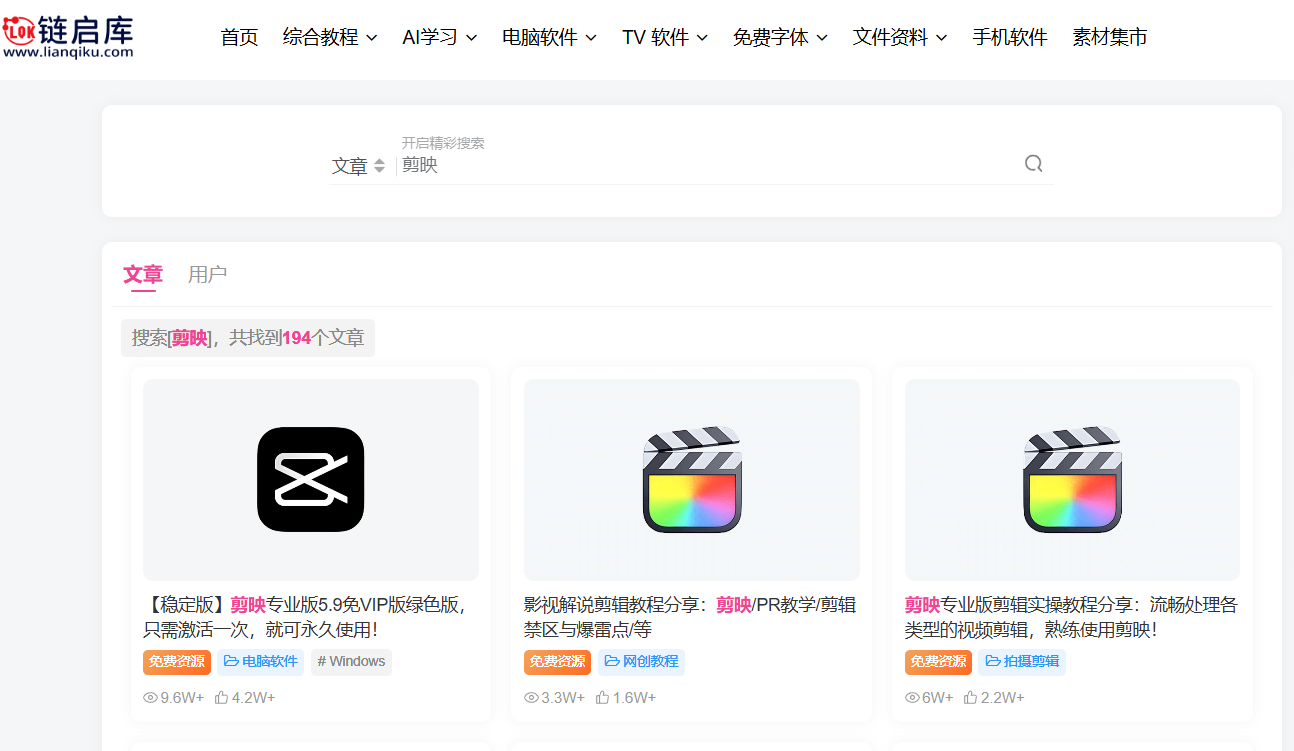Image resolution: width=1294 pixels, height=751 pixels.
Task: Click views eye icon showing 6W+
Action: point(913,698)
